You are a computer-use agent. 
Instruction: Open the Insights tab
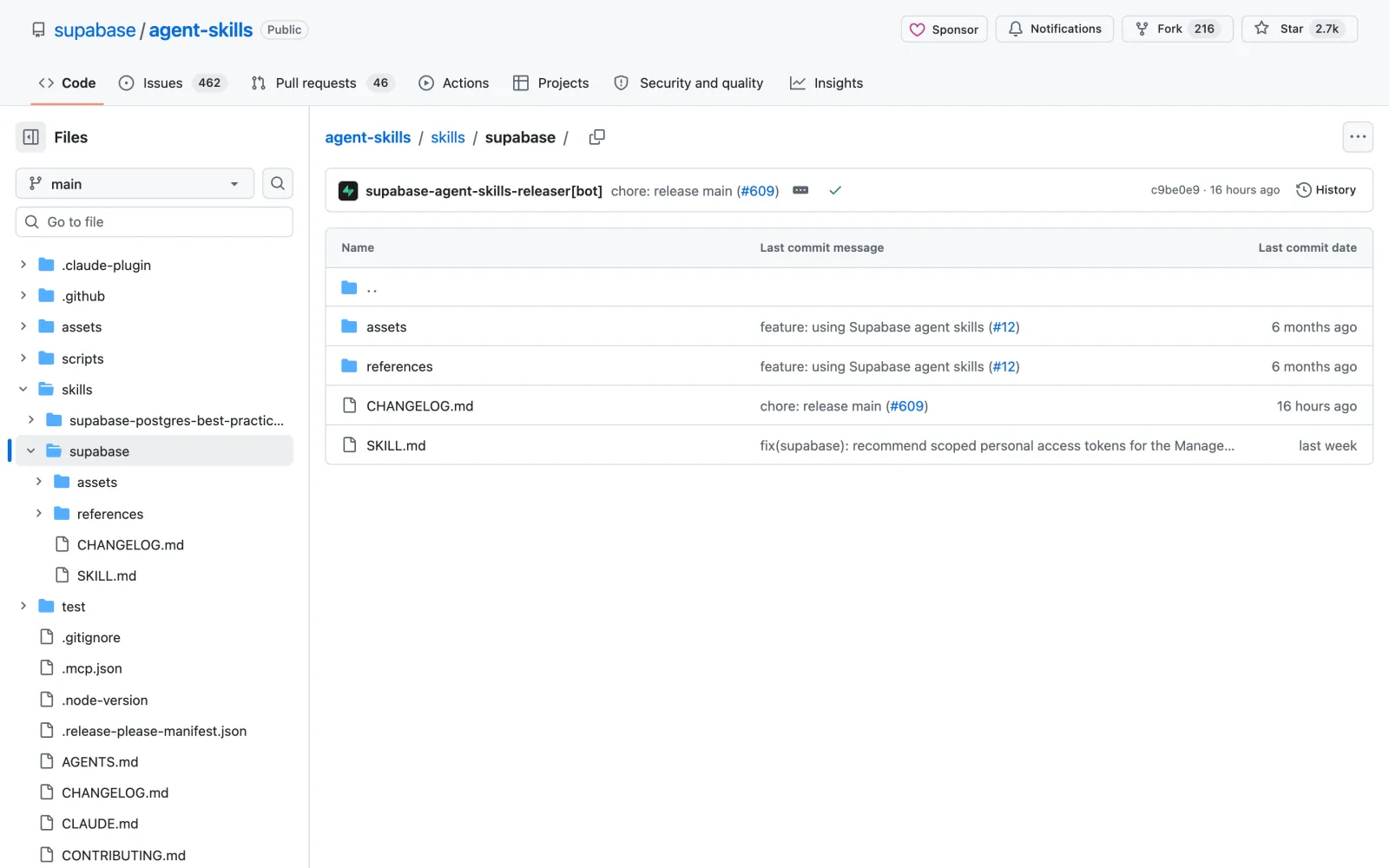[x=826, y=83]
